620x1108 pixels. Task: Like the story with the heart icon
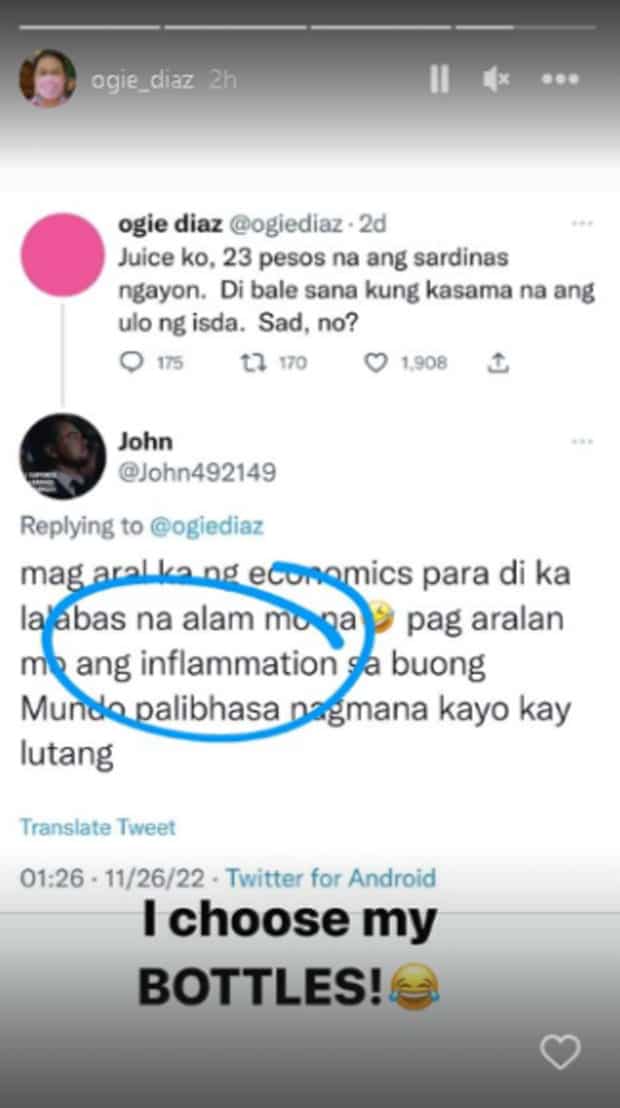(560, 1052)
